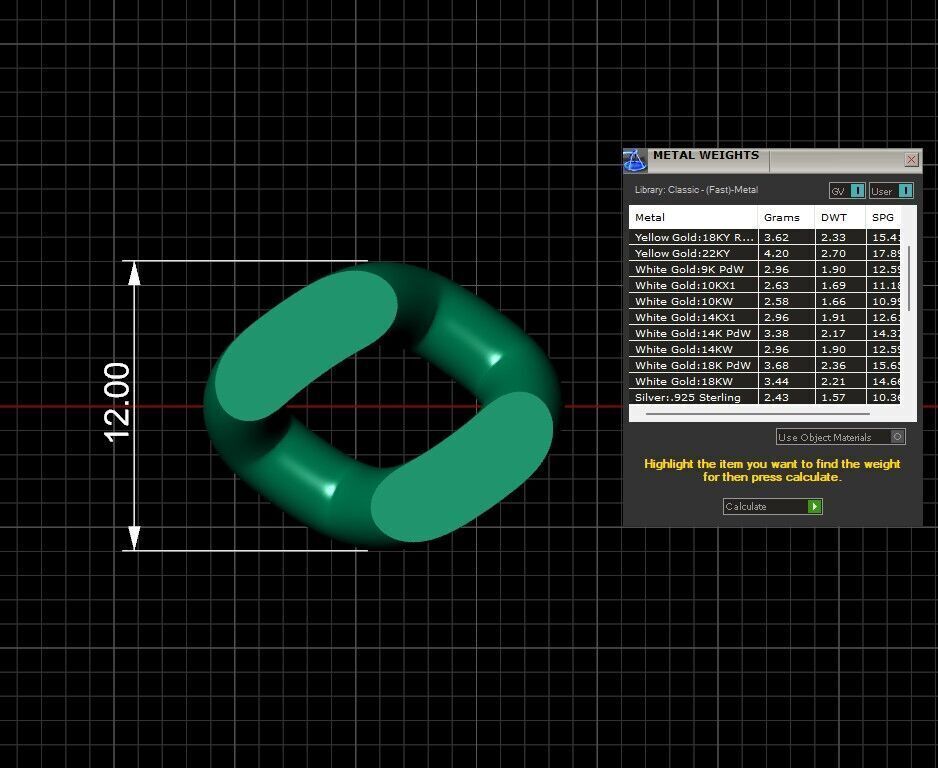This screenshot has height=768, width=938.
Task: Sort by the Metal column header
Action: pyautogui.click(x=693, y=217)
